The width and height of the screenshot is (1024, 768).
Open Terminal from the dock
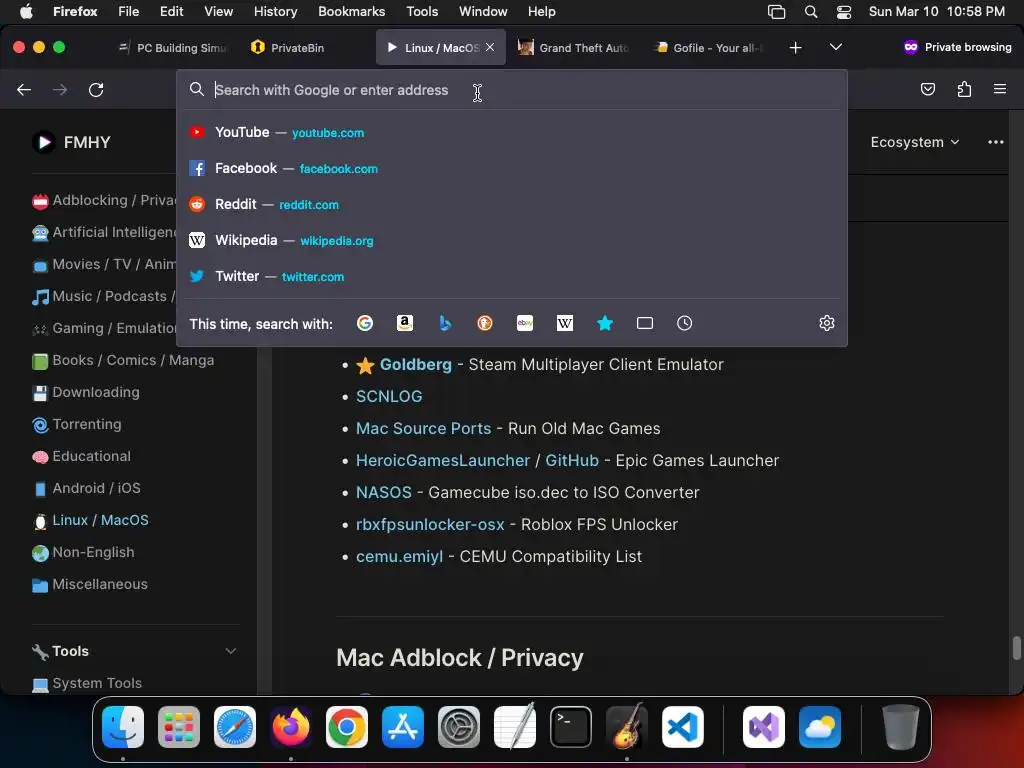(x=571, y=727)
